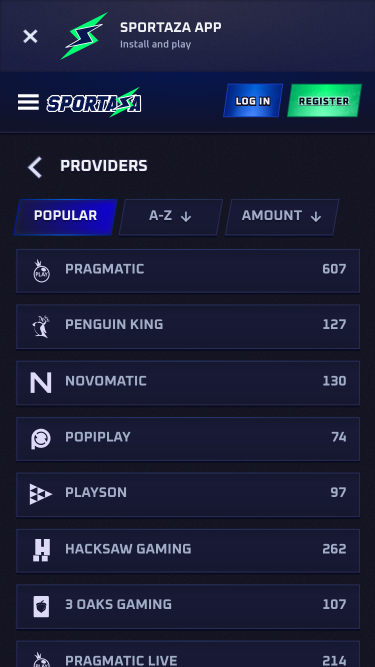375x667 pixels.
Task: Click the 3 Oaks Gaming acorn icon
Action: point(41,606)
